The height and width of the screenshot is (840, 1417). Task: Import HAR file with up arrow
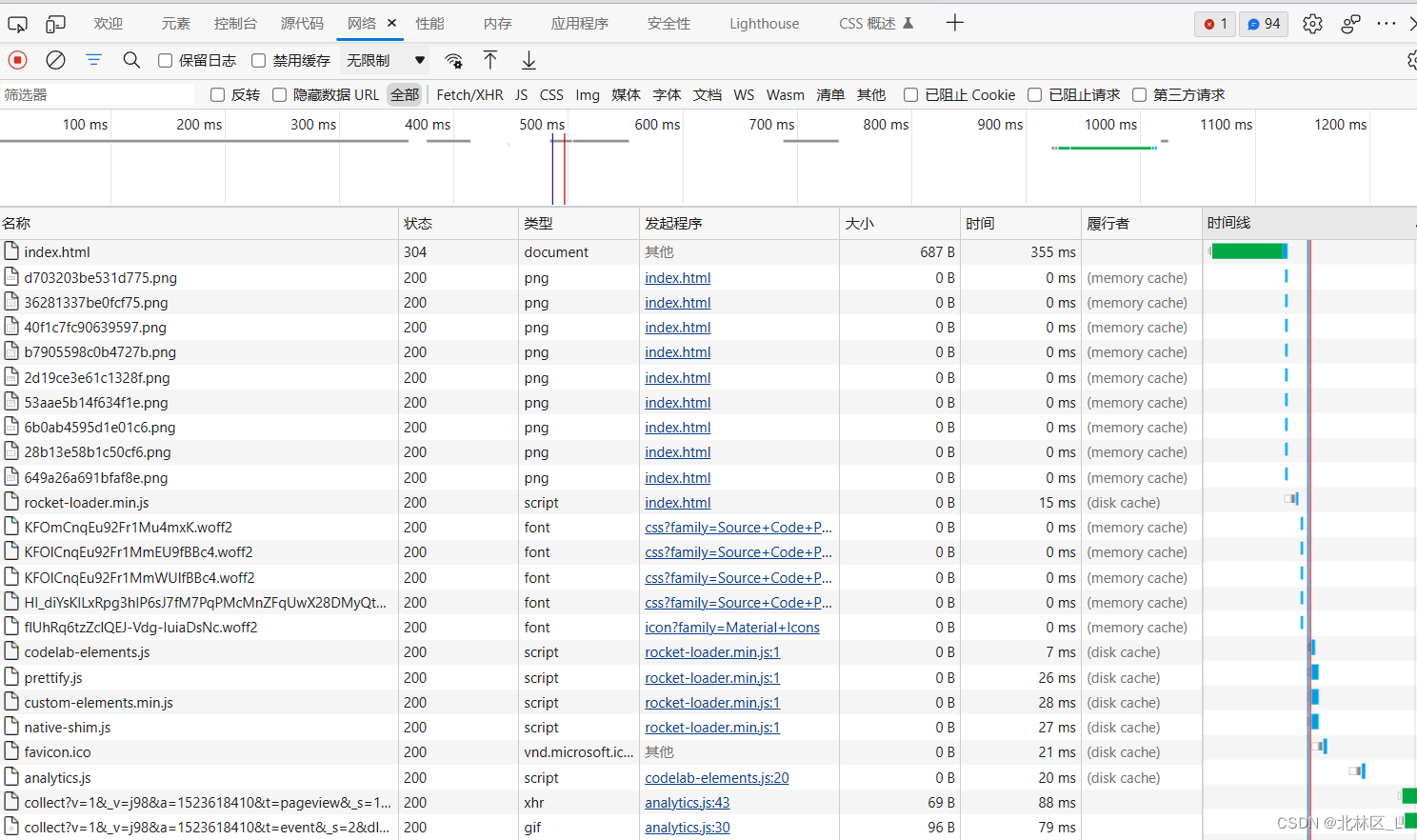point(490,61)
